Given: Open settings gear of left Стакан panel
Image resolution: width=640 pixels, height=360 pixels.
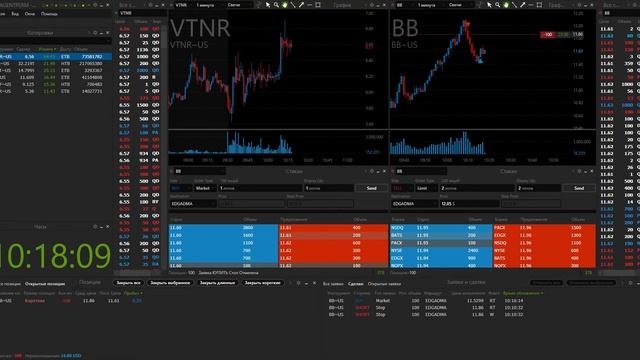Looking at the screenshot, I should [x=371, y=171].
